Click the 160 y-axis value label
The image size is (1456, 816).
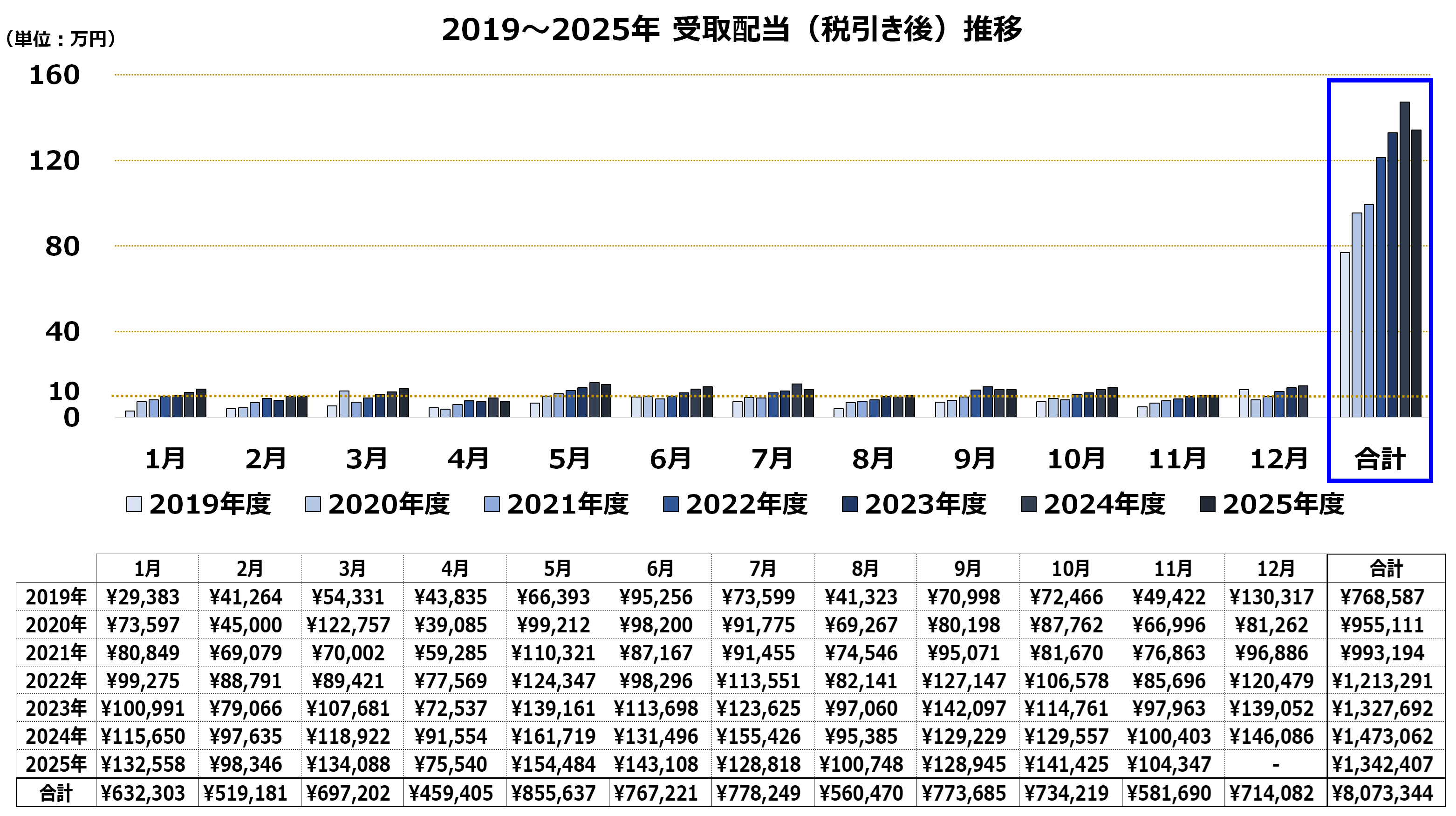pos(54,75)
